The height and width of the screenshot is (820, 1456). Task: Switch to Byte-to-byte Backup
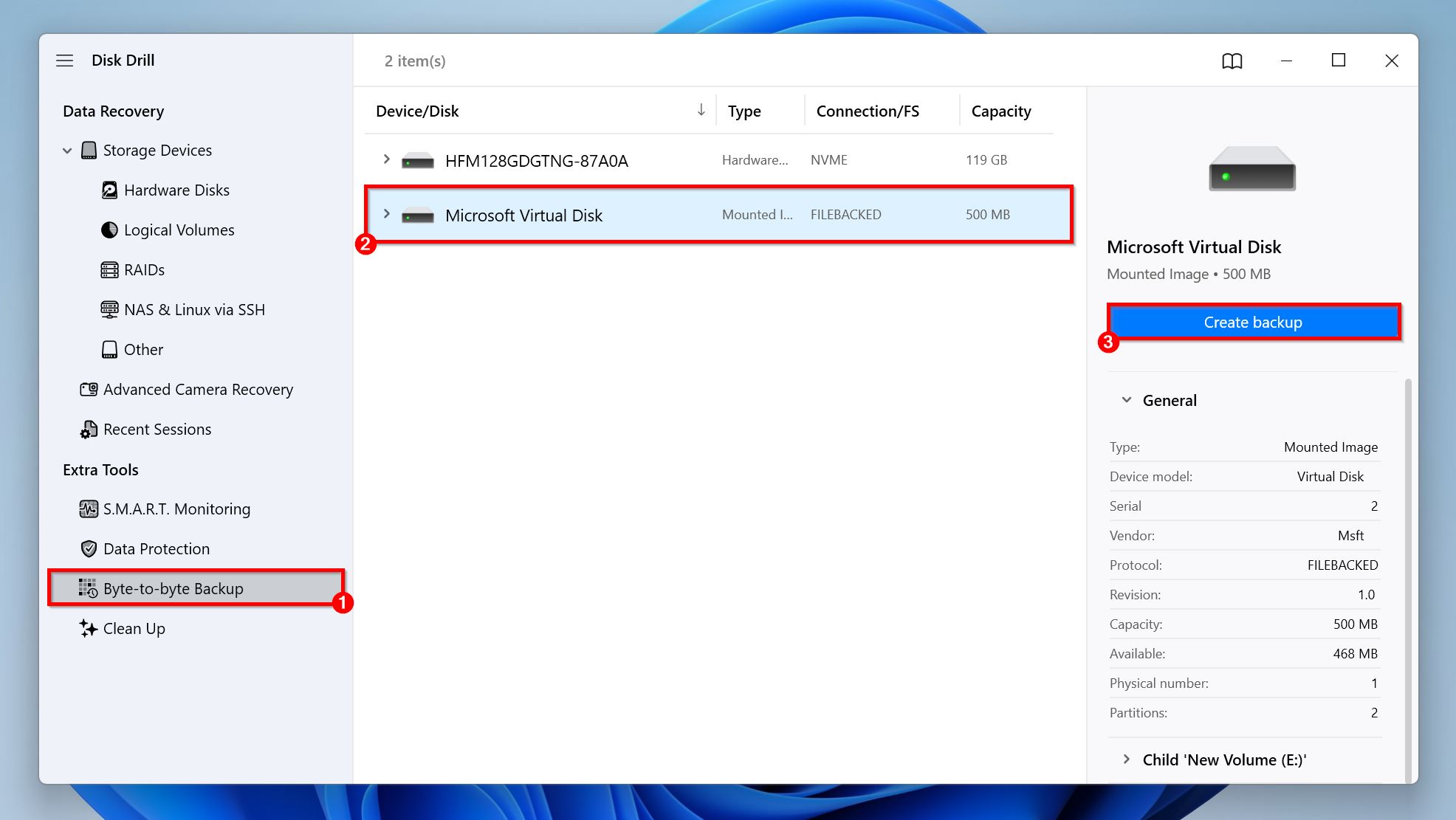(173, 588)
